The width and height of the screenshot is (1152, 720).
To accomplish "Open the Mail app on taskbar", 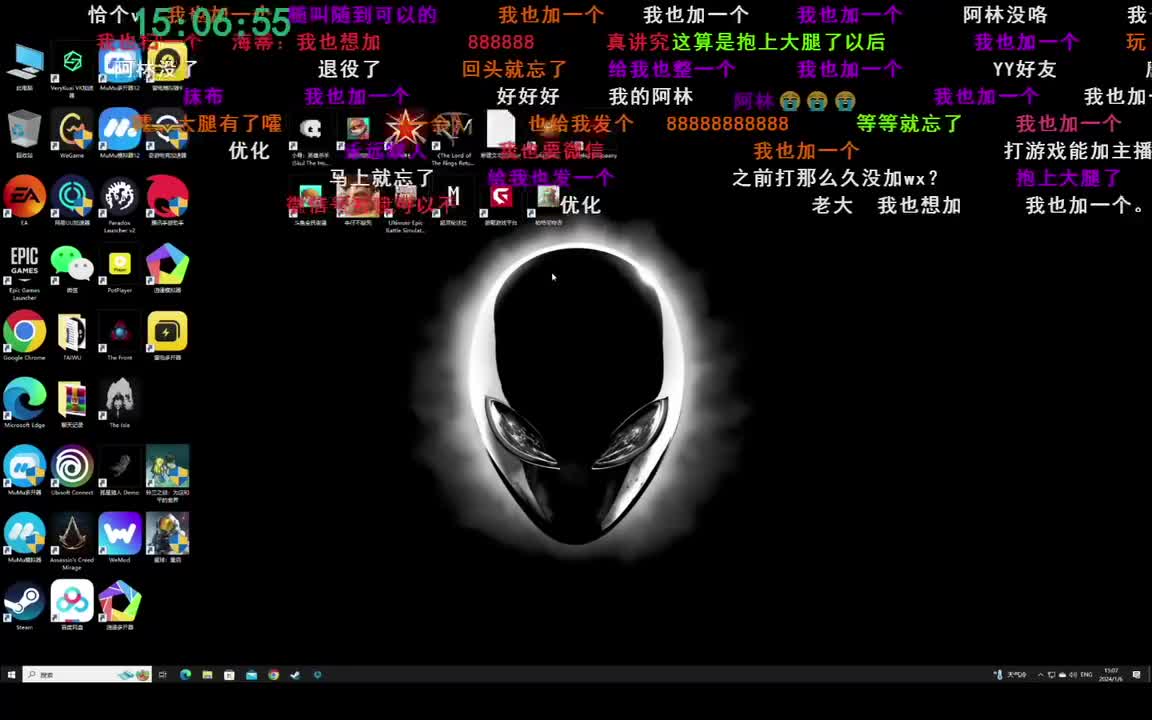I will tap(251, 674).
